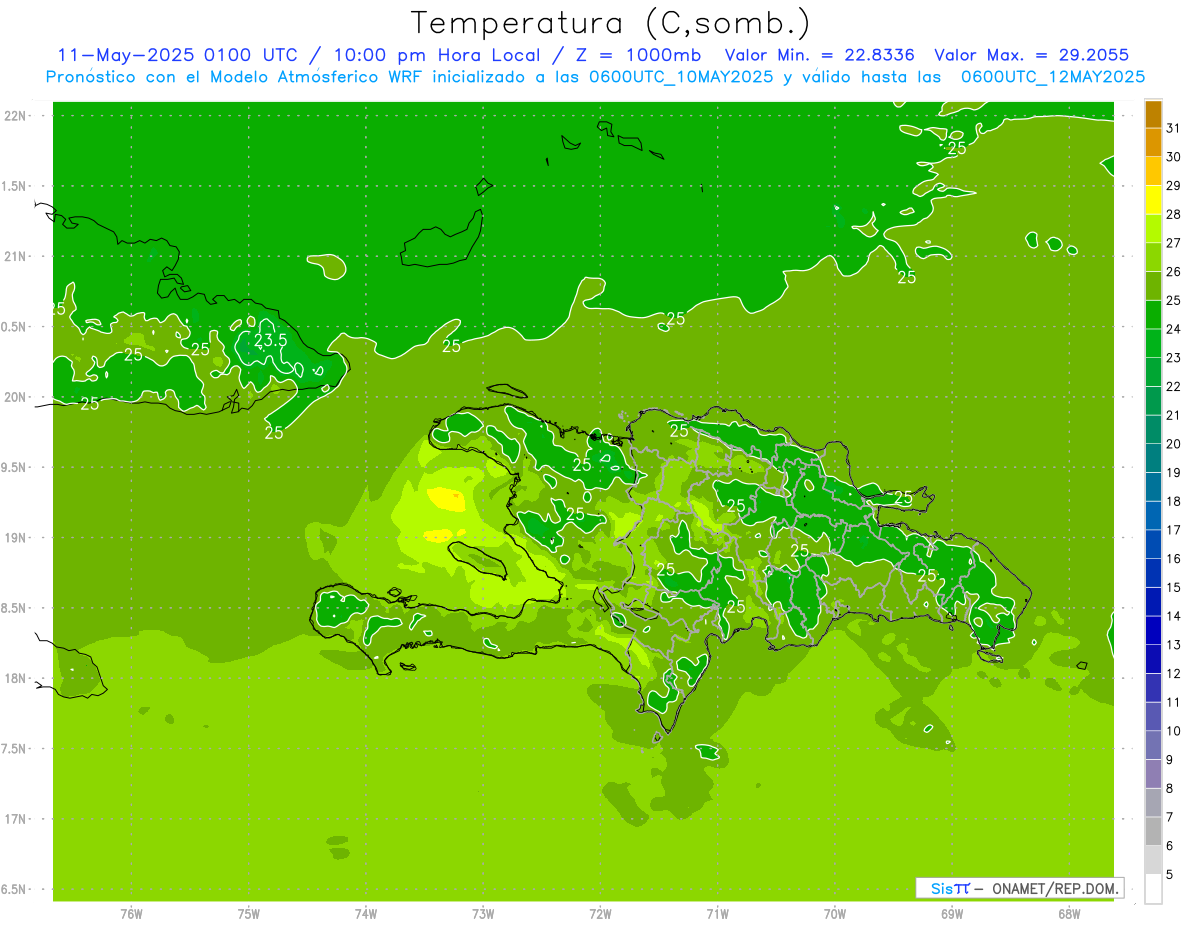The height and width of the screenshot is (927, 1200).
Task: Click the 72W longitude axis label
Action: [x=600, y=914]
